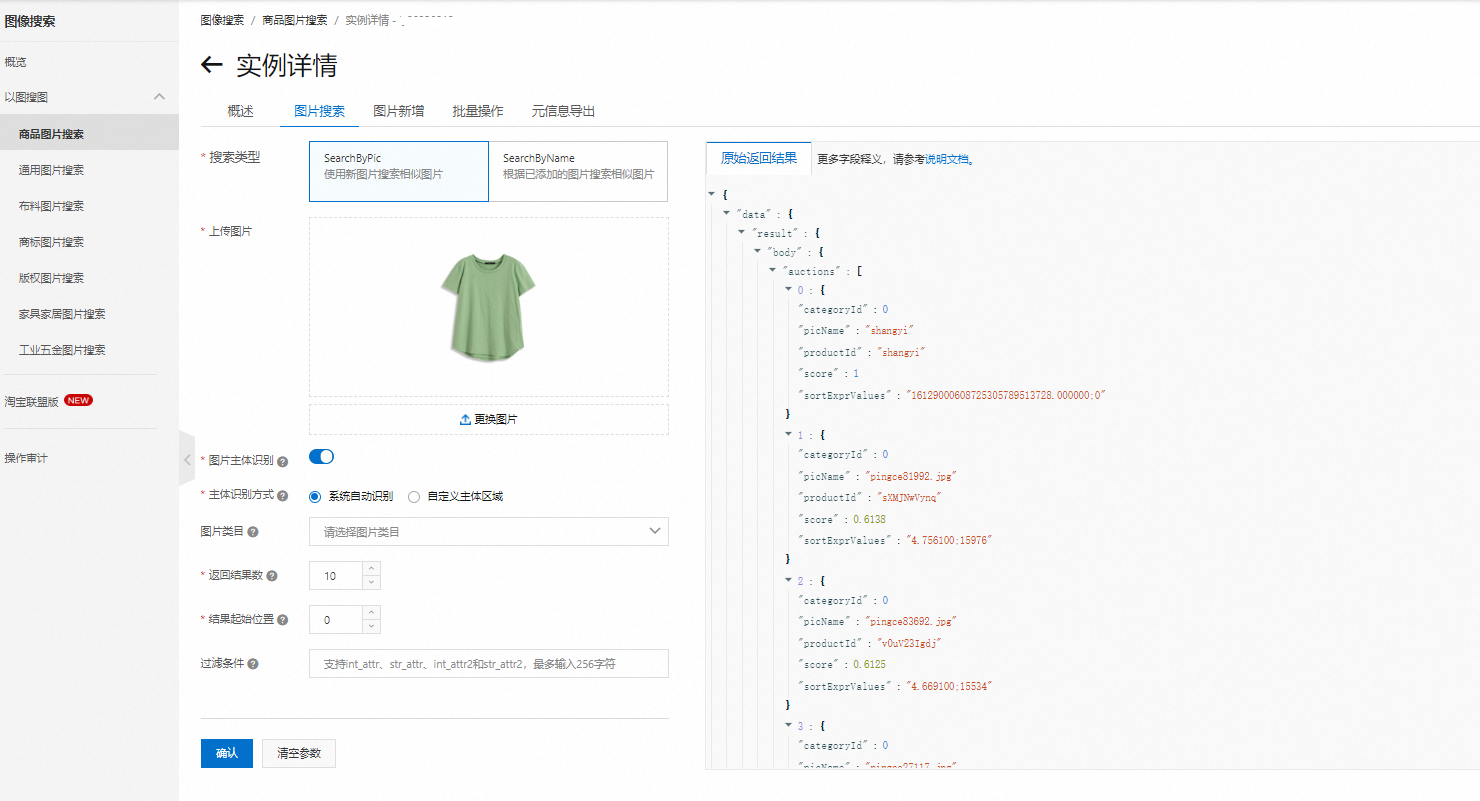This screenshot has height=801, width=1480.
Task: Click help icon next to 返回结果数
Action: point(272,576)
